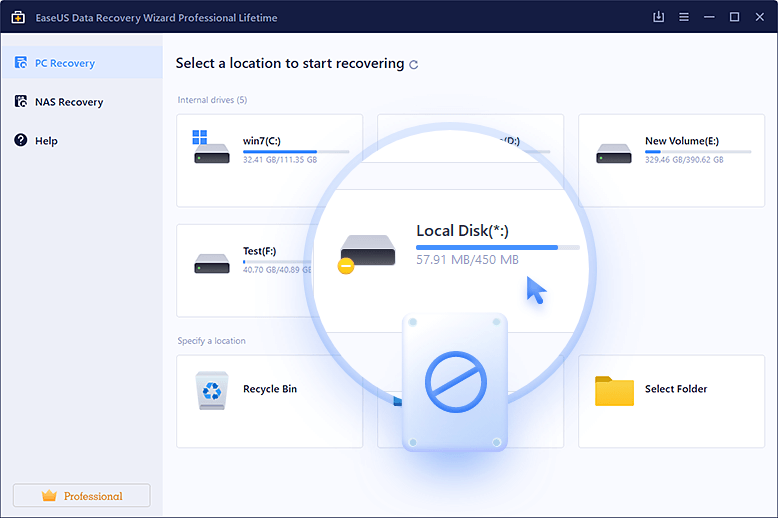Click the Recycle Bin label text
This screenshot has height=518, width=778.
click(x=270, y=389)
